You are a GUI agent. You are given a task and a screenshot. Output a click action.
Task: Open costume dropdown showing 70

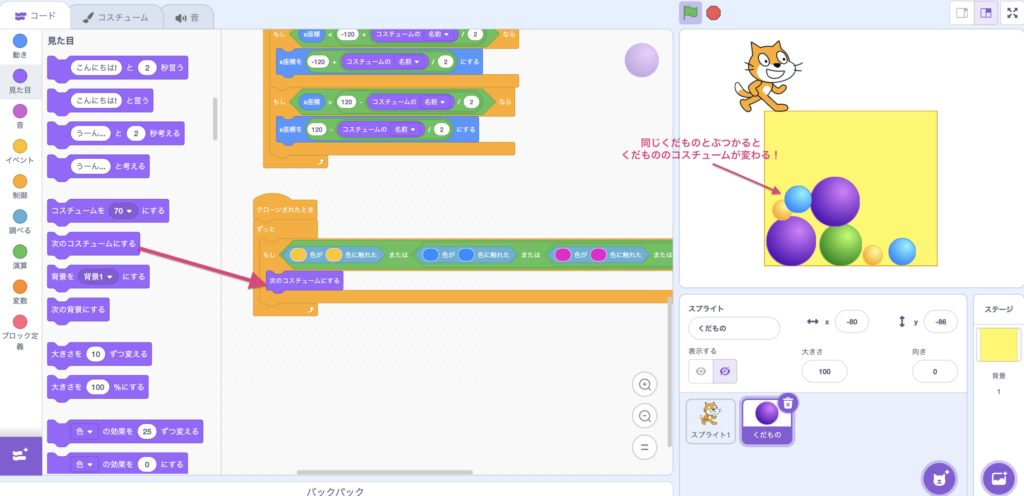click(123, 211)
